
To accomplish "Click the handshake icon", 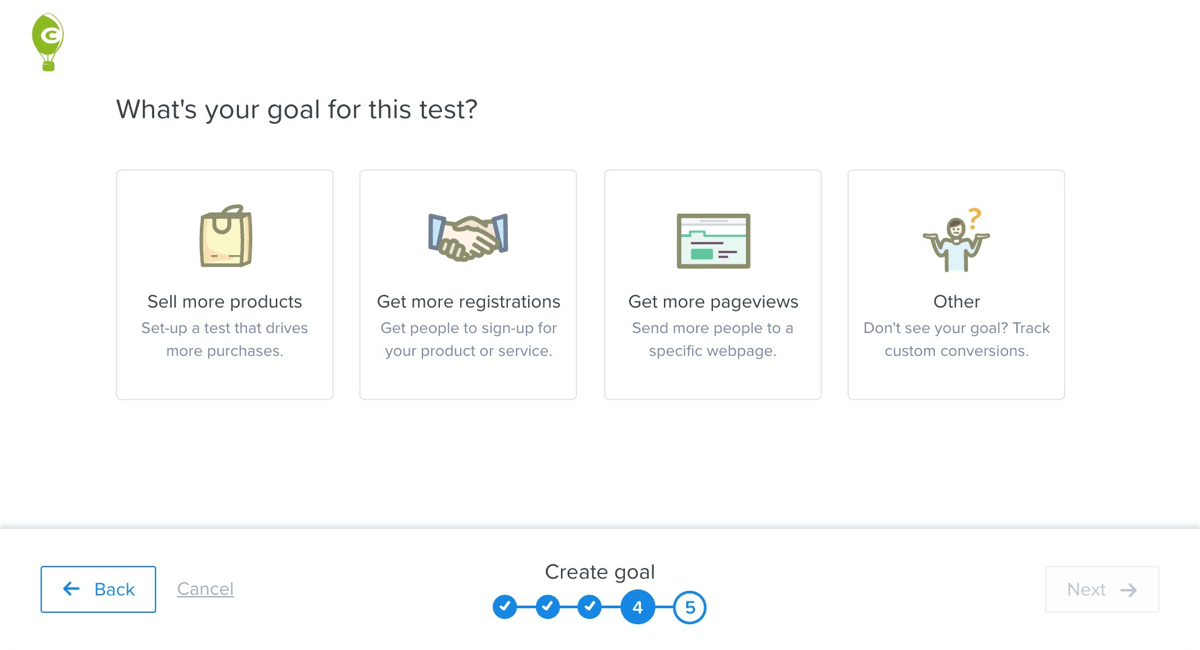I will [468, 238].
